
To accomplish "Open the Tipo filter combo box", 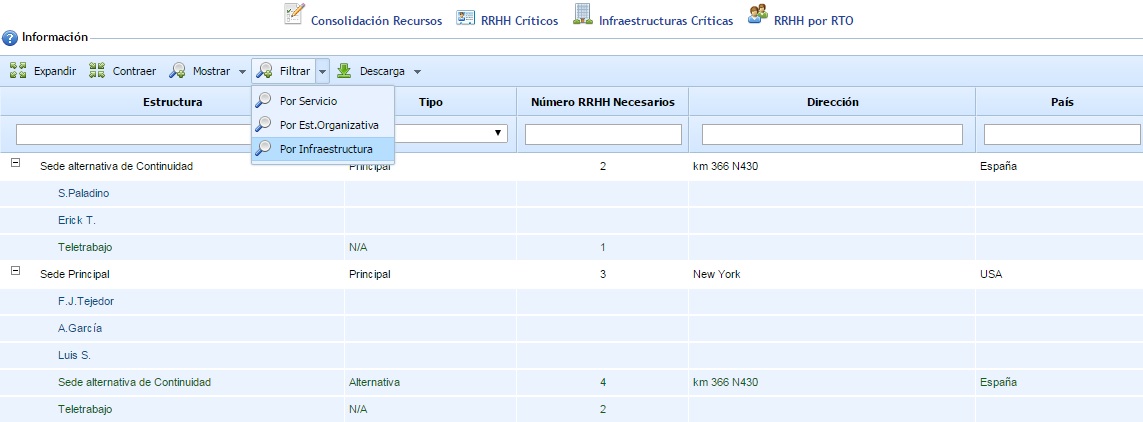I will tap(497, 133).
